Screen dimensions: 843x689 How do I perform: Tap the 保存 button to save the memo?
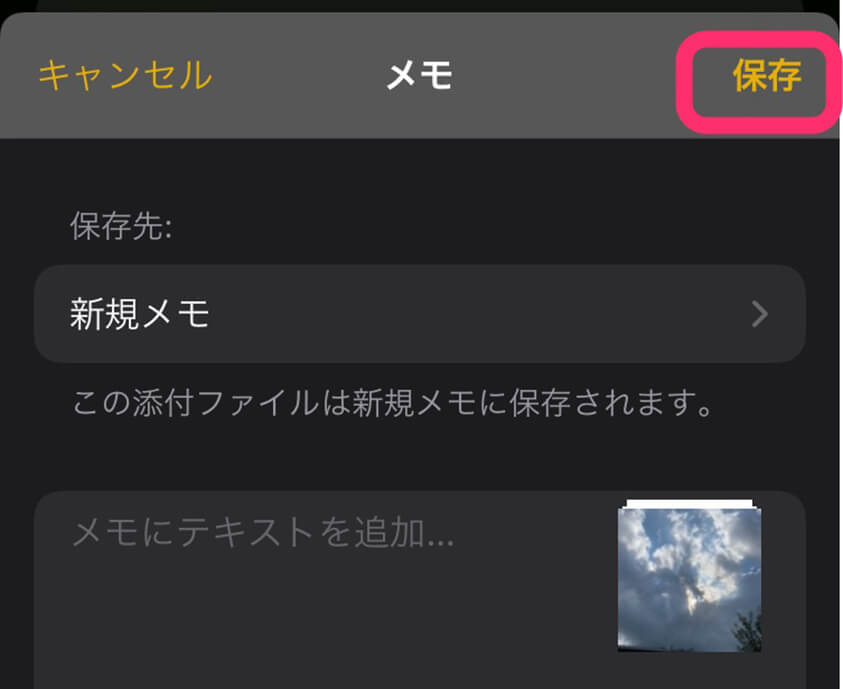click(x=767, y=76)
